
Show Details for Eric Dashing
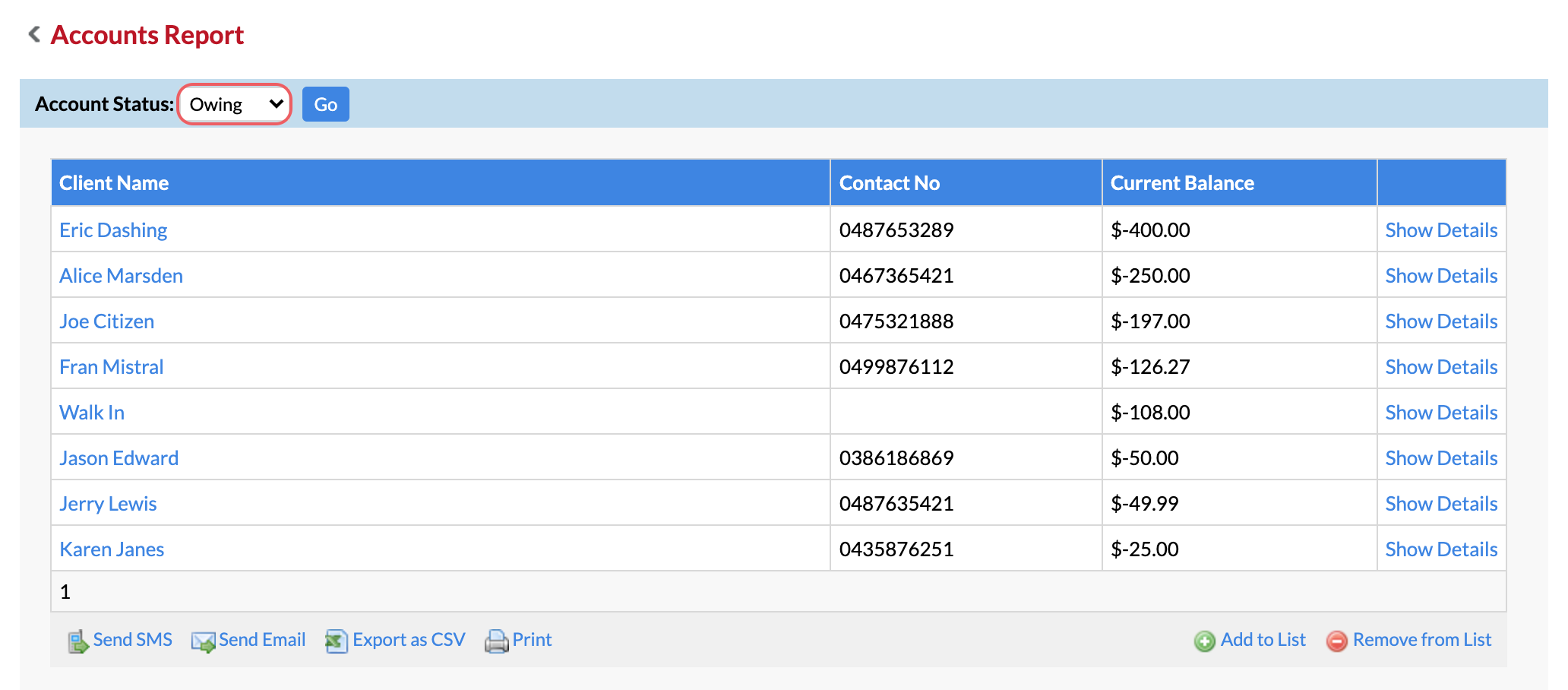[x=1441, y=230]
